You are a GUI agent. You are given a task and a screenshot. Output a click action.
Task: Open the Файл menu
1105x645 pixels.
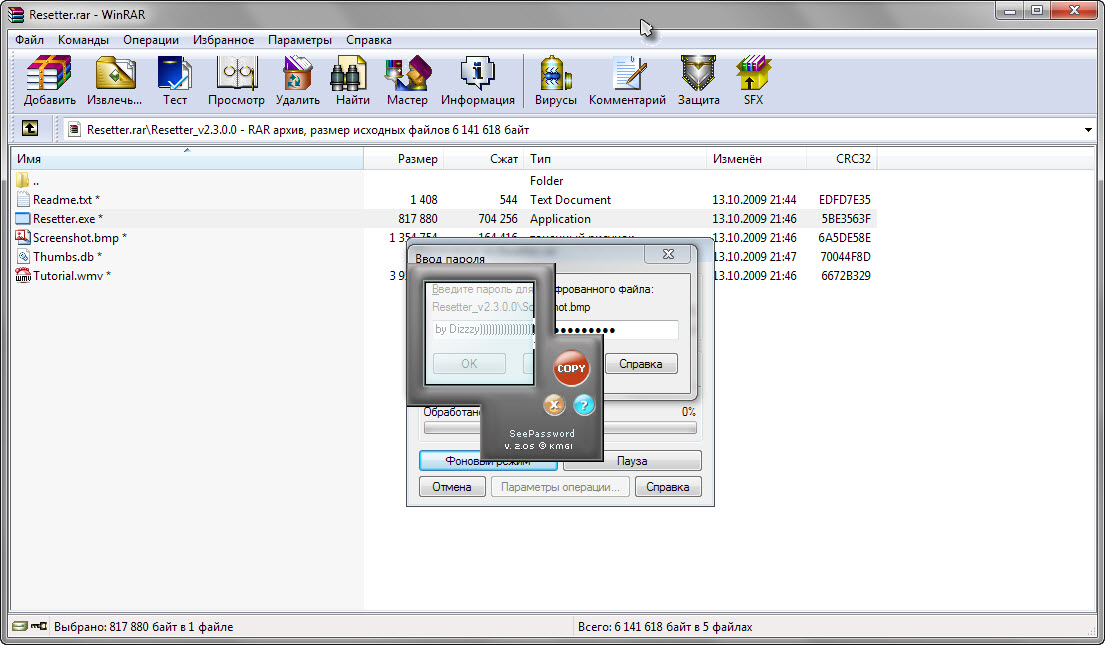pyautogui.click(x=30, y=40)
